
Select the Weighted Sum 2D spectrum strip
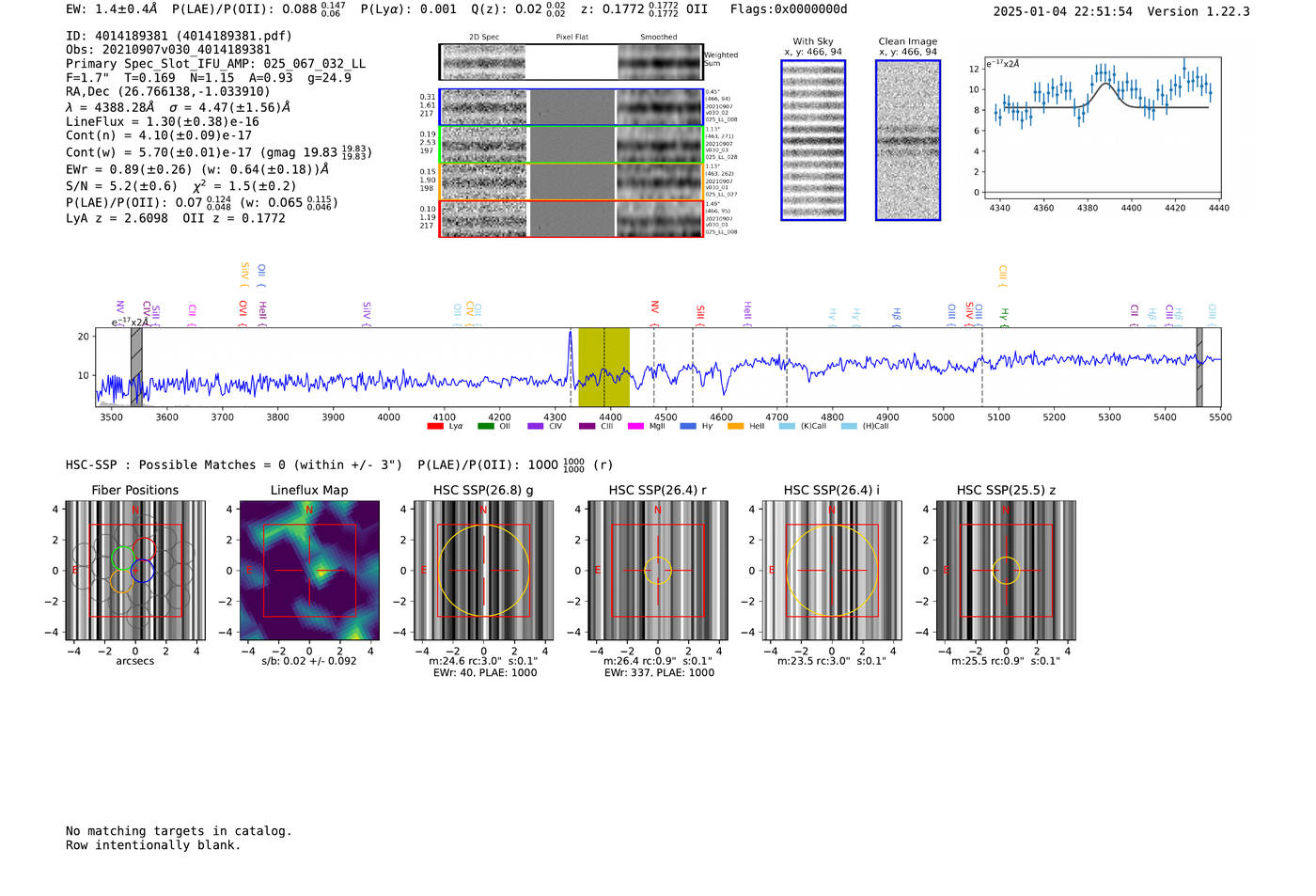(x=572, y=62)
